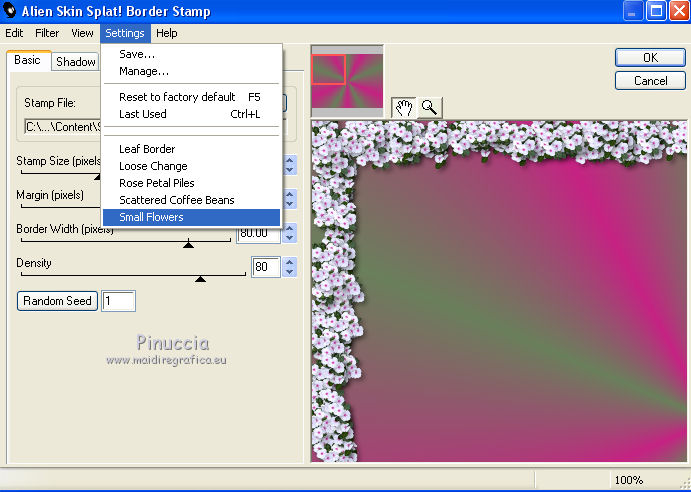The width and height of the screenshot is (691, 492).
Task: Click the Stamp Size spinner arrows
Action: coord(290,165)
